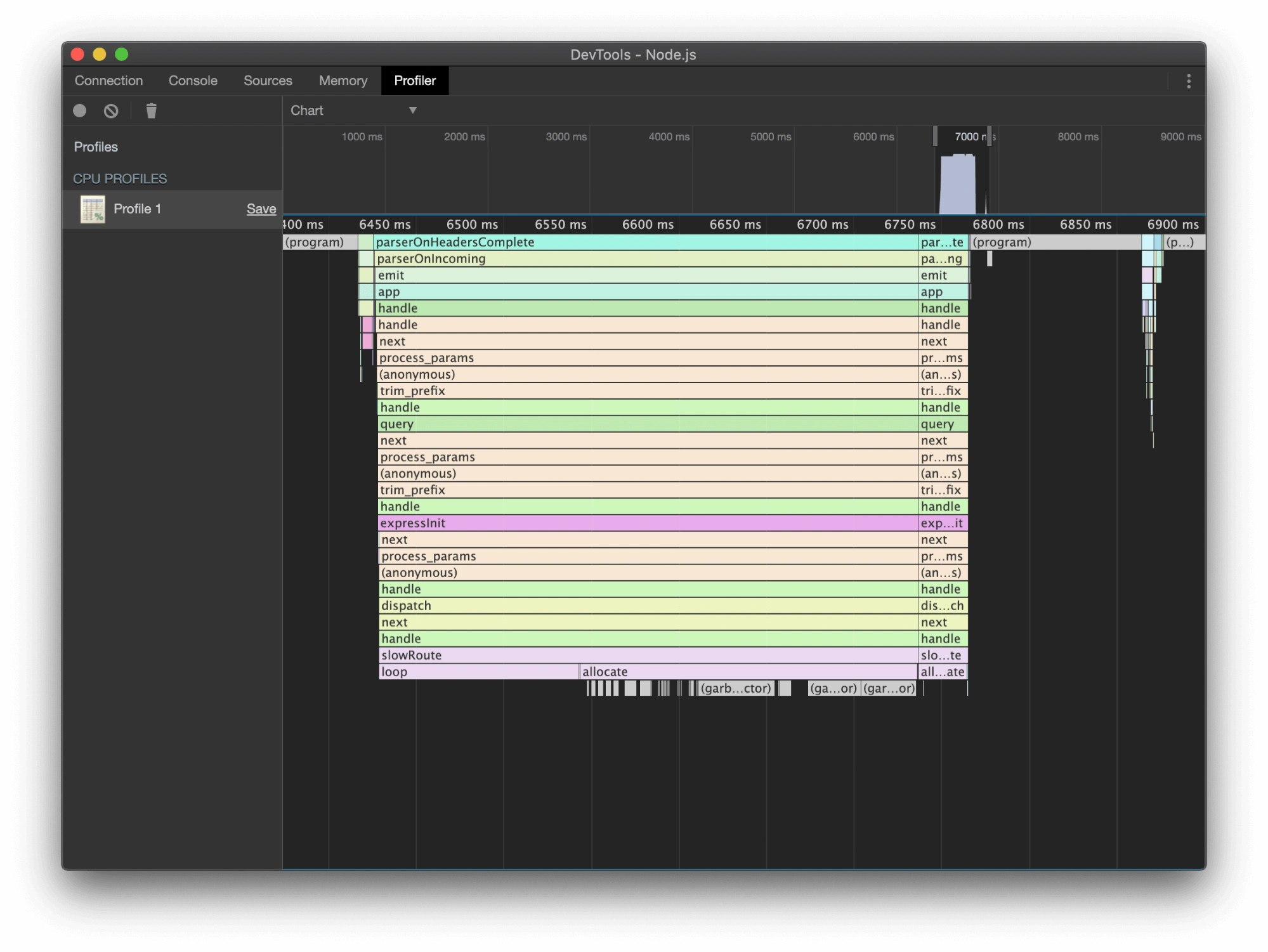Open the Sources tab

tap(268, 81)
